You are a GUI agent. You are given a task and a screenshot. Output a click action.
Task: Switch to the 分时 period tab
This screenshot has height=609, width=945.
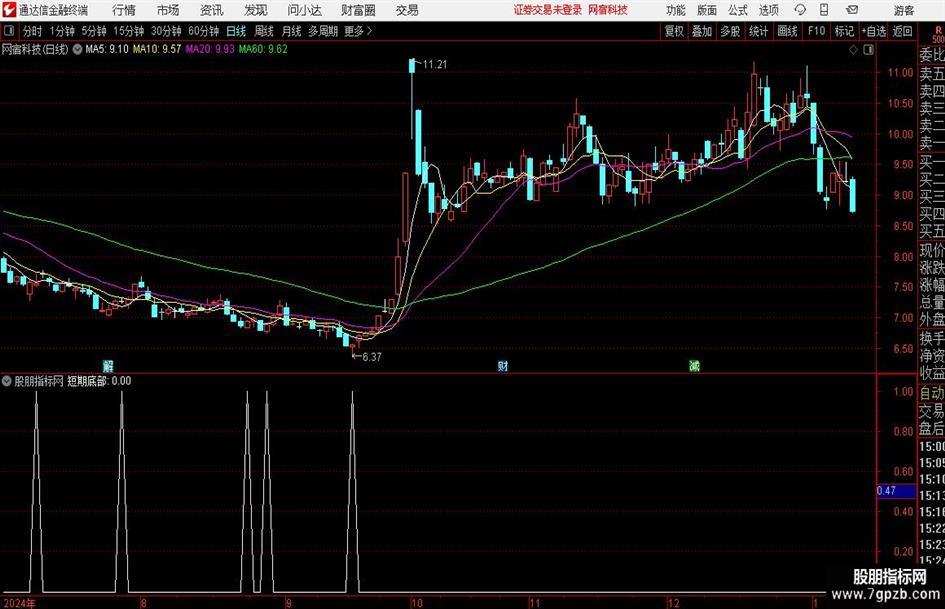point(33,31)
